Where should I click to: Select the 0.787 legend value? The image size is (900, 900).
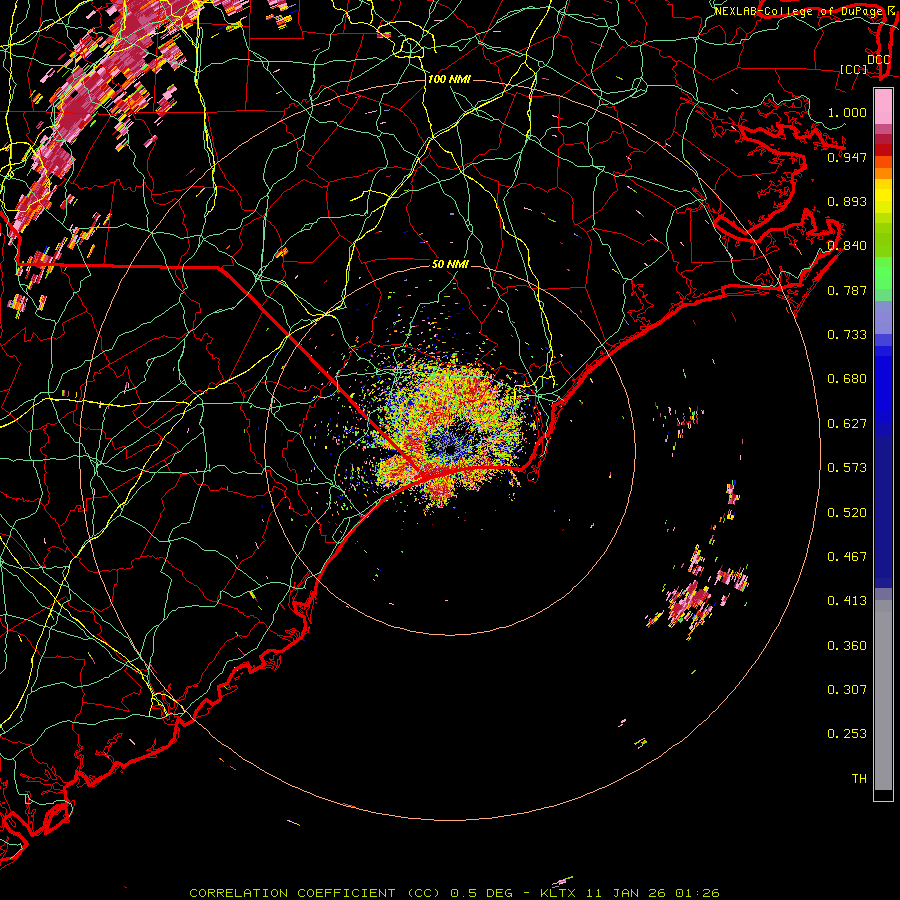847,290
